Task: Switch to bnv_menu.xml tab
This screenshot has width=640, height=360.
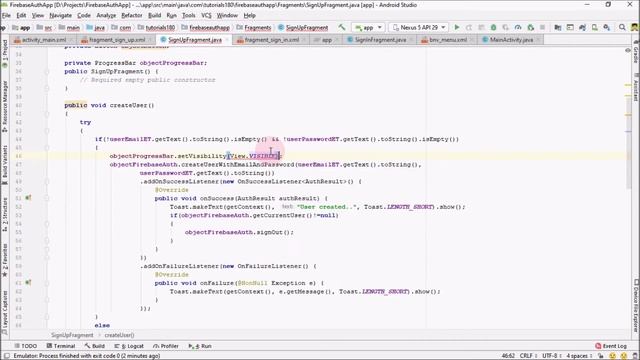Action: click(x=448, y=40)
